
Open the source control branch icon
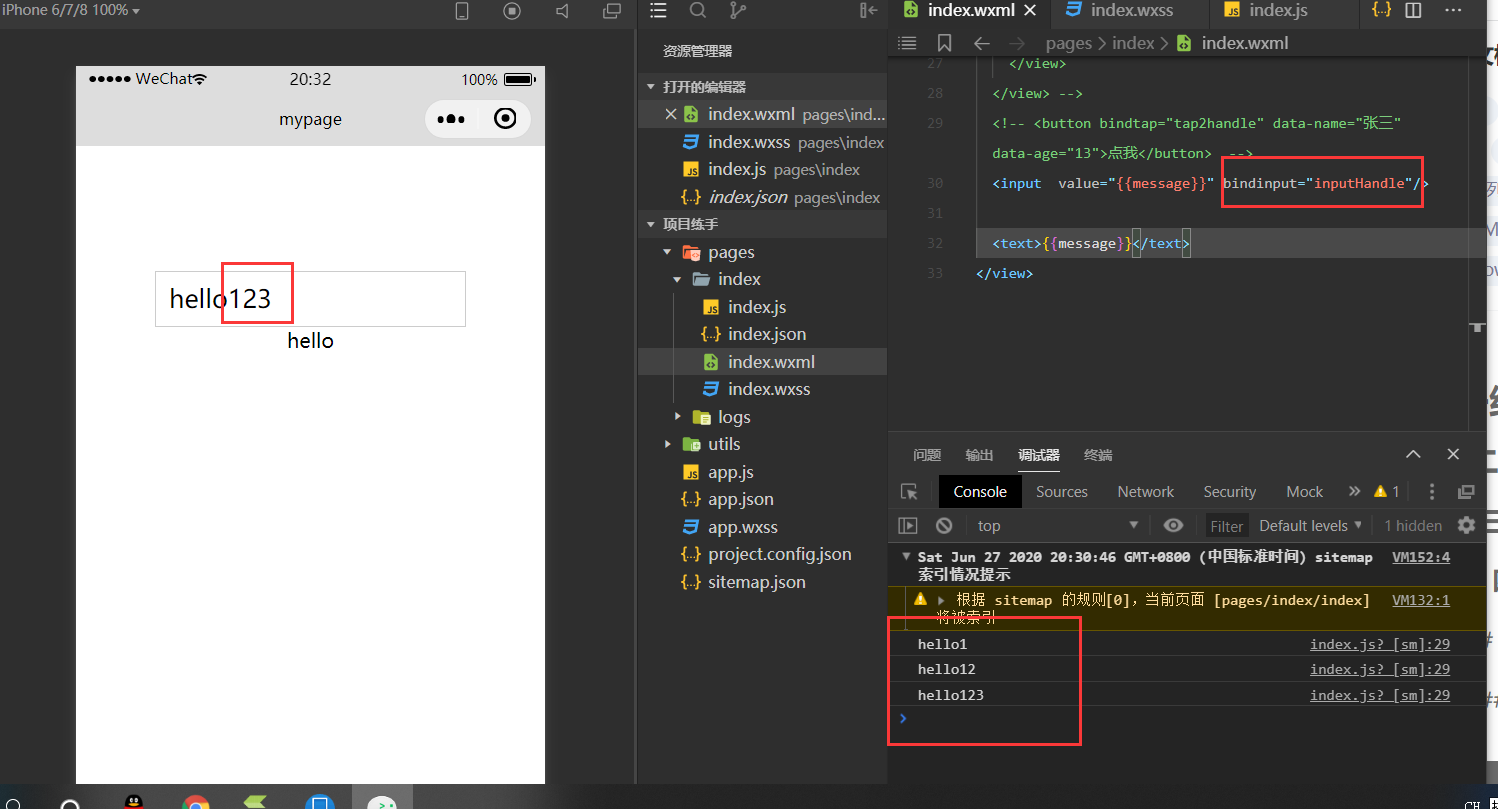(738, 11)
